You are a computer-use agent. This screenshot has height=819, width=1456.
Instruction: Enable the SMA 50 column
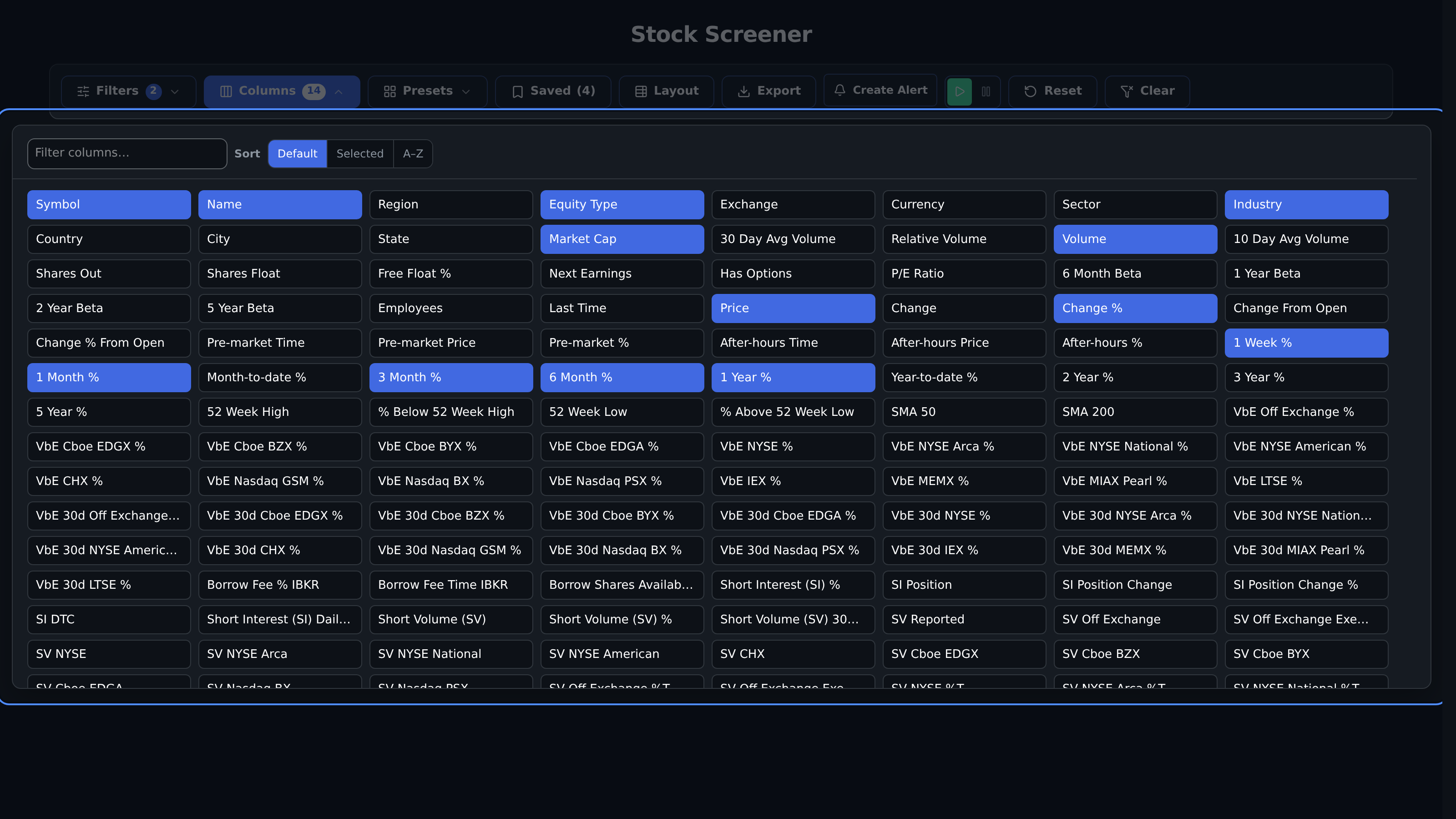pos(964,412)
